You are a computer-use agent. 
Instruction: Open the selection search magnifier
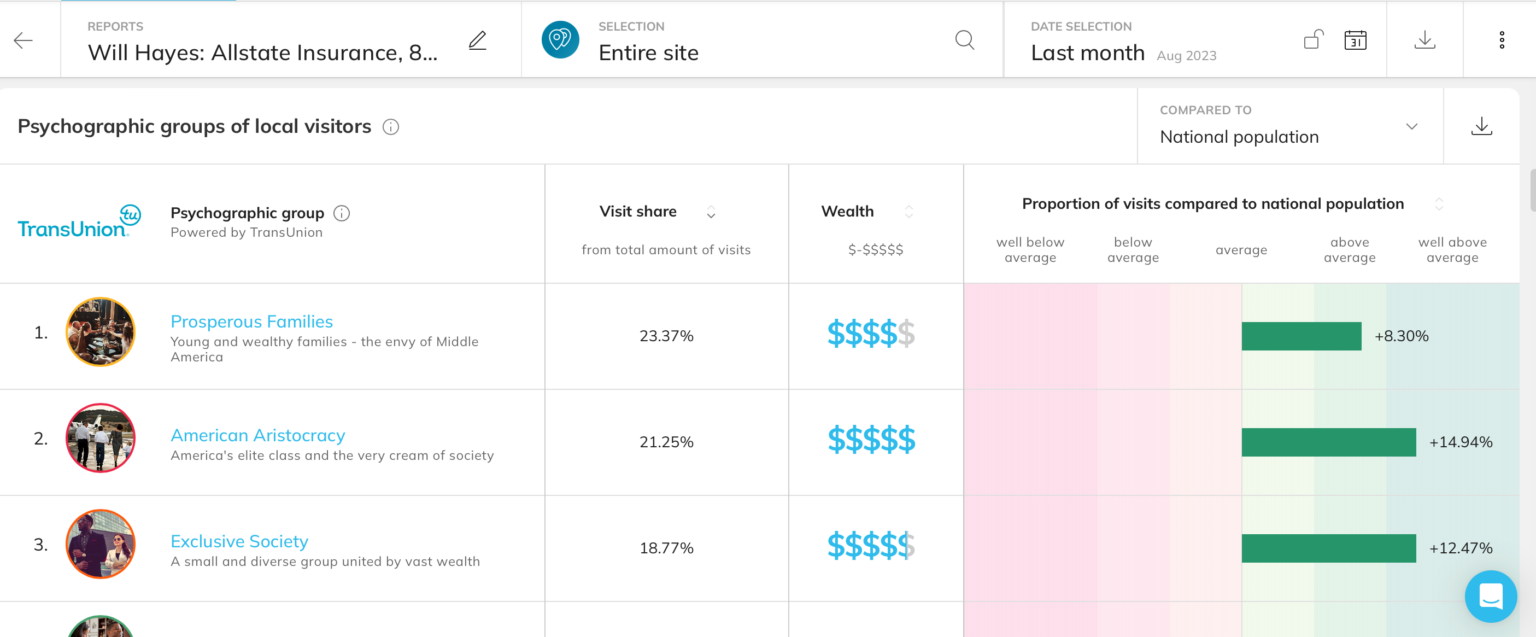tap(964, 39)
